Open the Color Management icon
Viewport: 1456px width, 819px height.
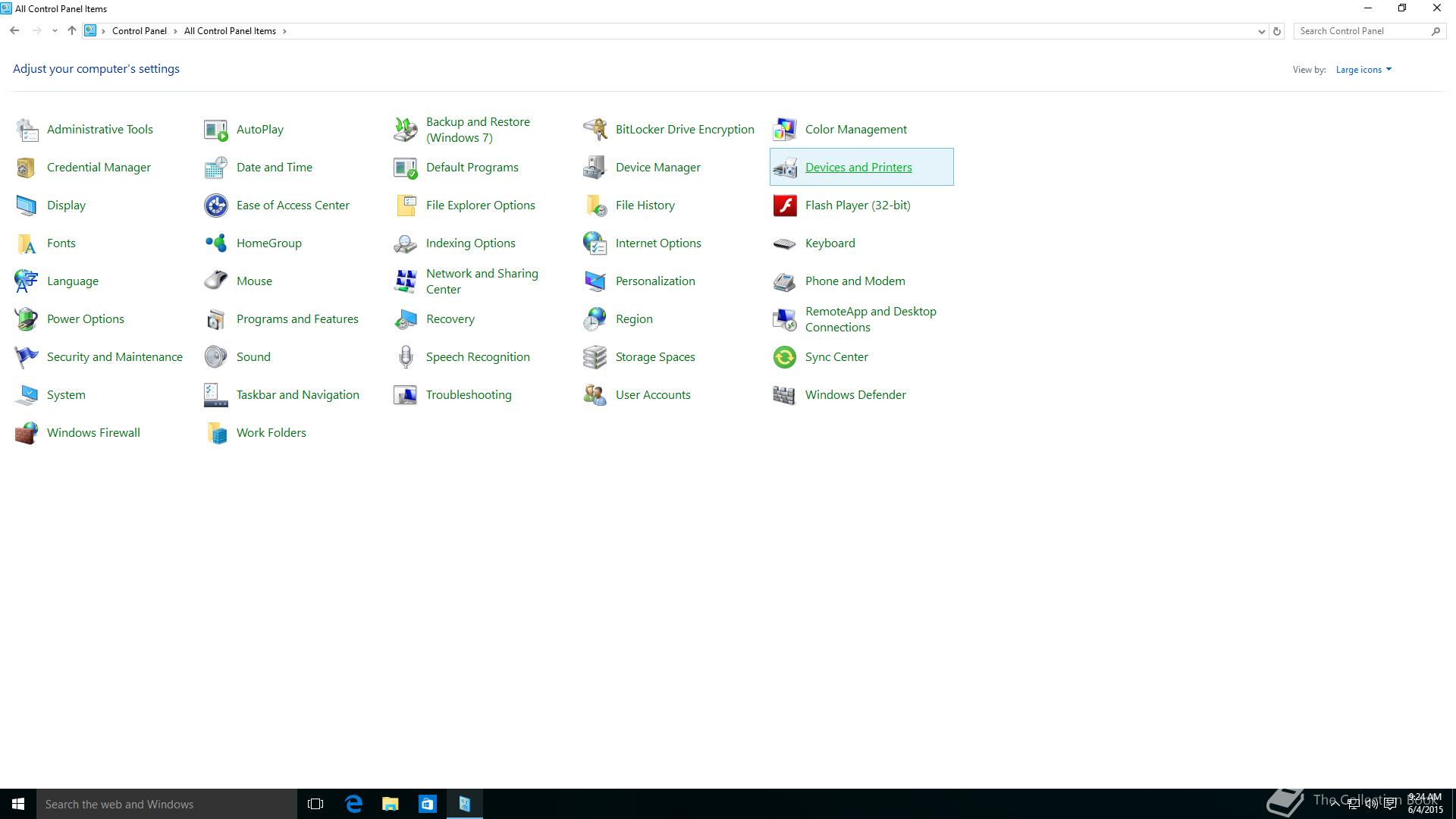[785, 130]
